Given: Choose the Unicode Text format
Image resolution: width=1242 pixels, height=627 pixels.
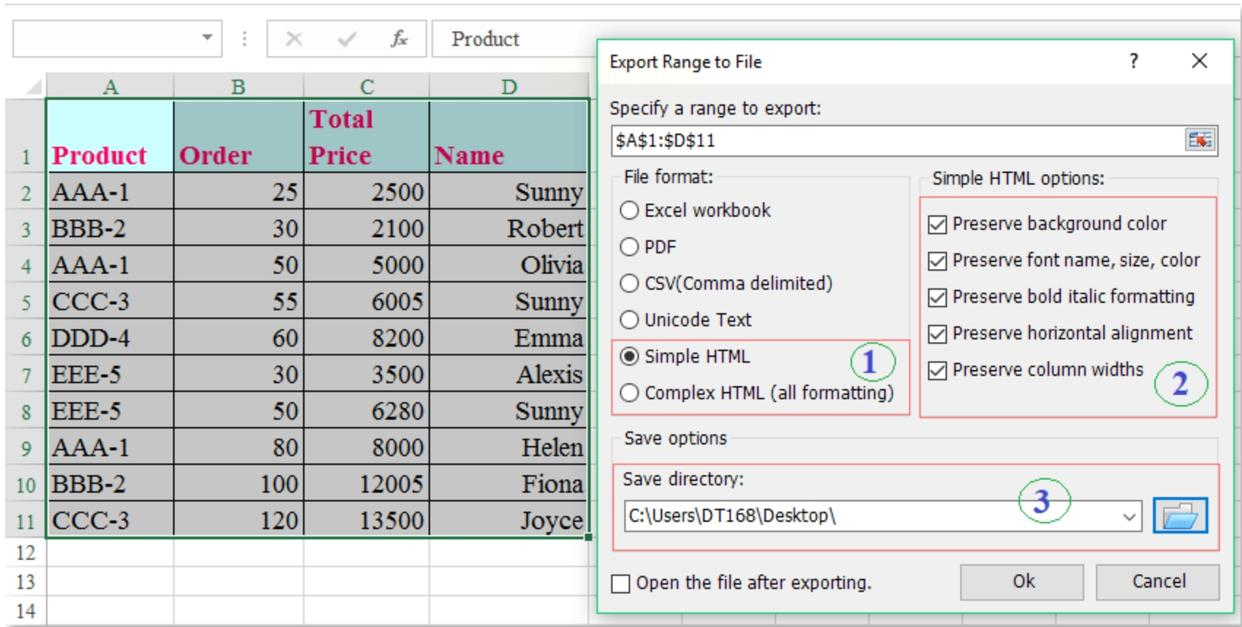Looking at the screenshot, I should click(686, 320).
